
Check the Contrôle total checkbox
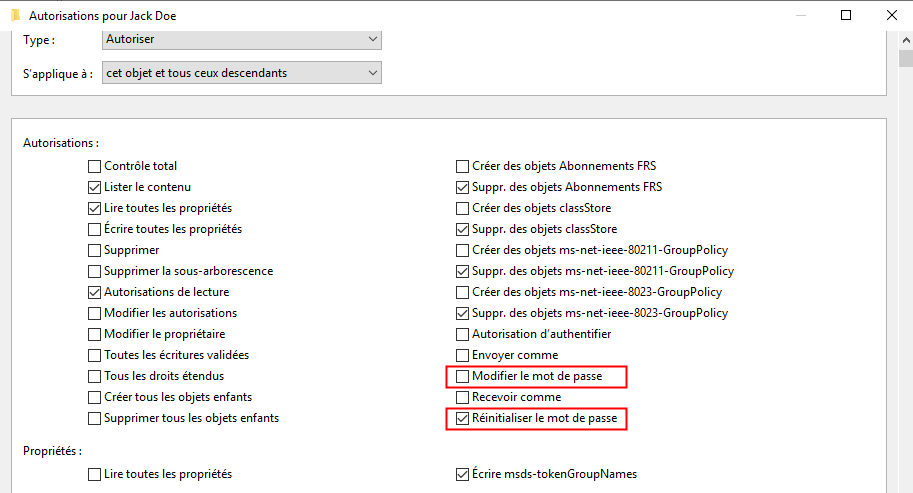(94, 166)
